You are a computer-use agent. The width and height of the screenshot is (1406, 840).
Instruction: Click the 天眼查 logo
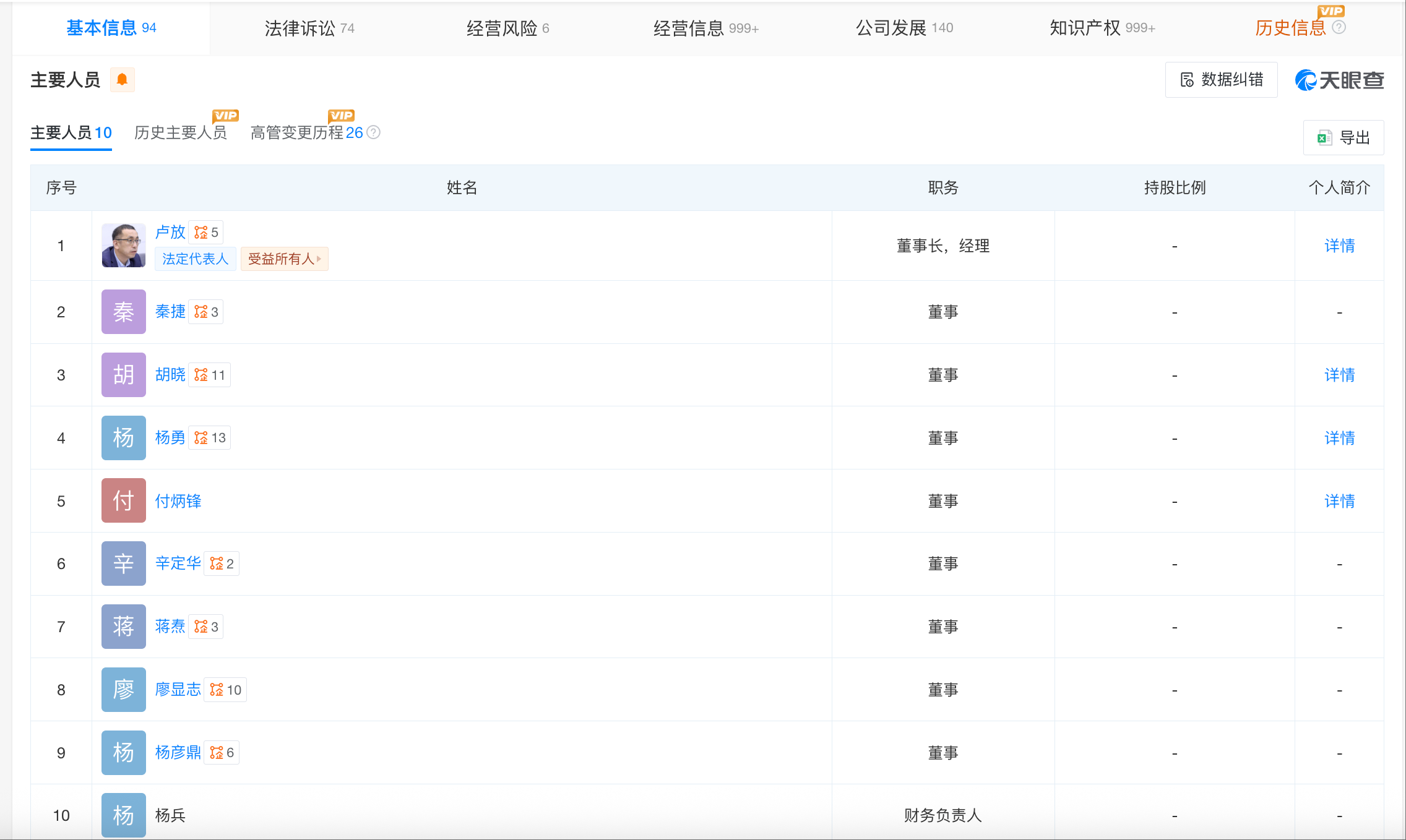click(1339, 80)
